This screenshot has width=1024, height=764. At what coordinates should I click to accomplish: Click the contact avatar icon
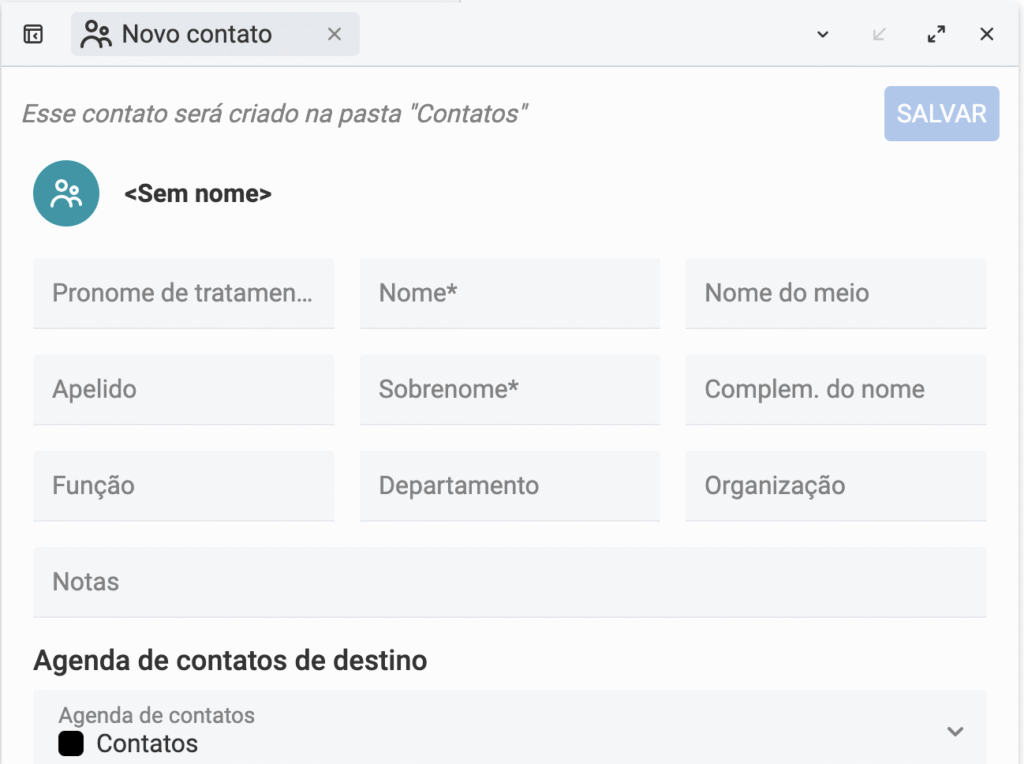coord(66,193)
